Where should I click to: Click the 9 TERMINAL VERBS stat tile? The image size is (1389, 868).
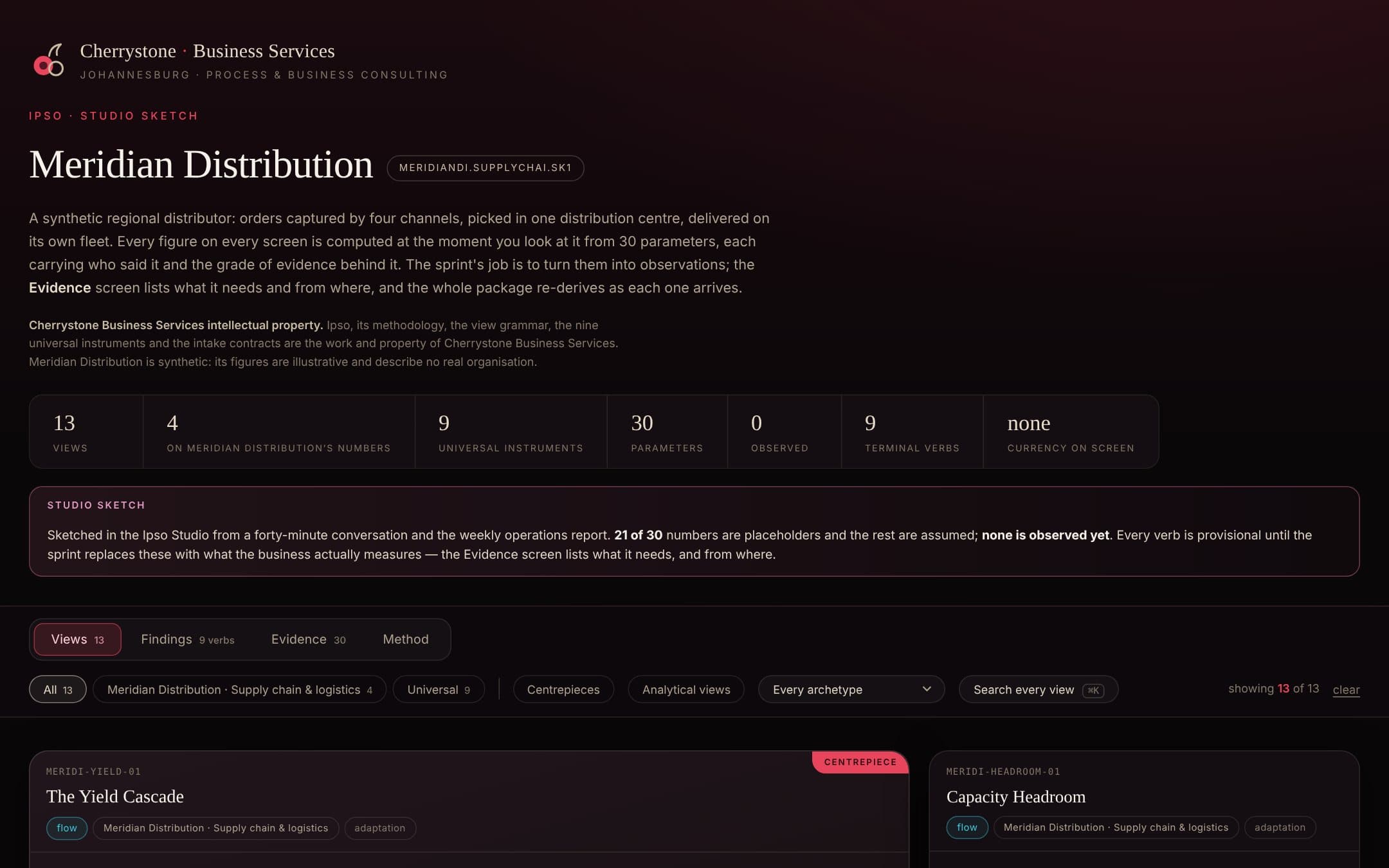tap(912, 431)
